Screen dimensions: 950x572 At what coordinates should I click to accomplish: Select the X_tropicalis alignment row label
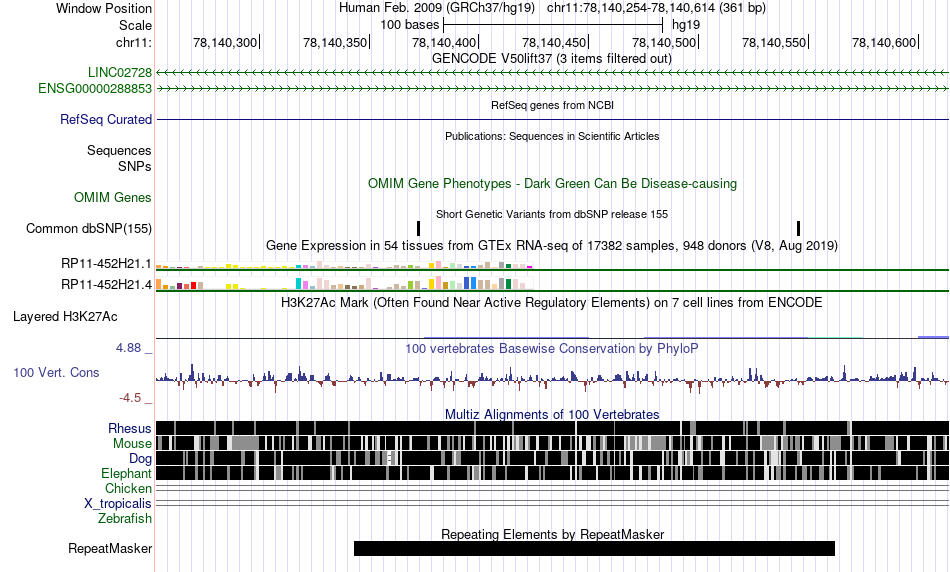(x=118, y=504)
